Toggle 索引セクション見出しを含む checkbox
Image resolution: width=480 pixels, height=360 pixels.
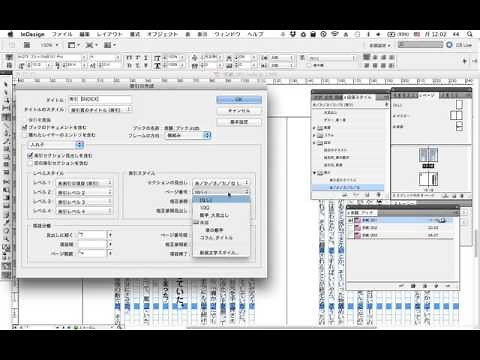point(30,155)
